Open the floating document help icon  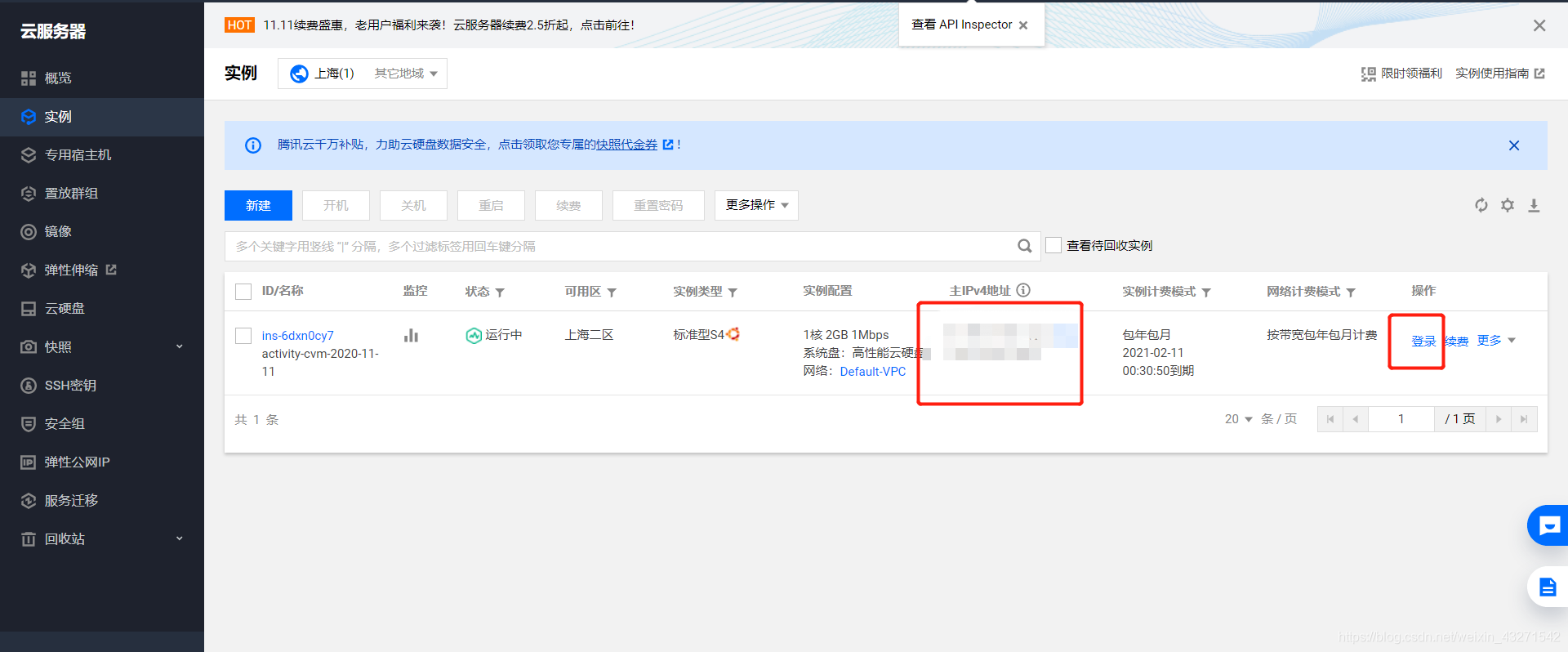point(1548,587)
